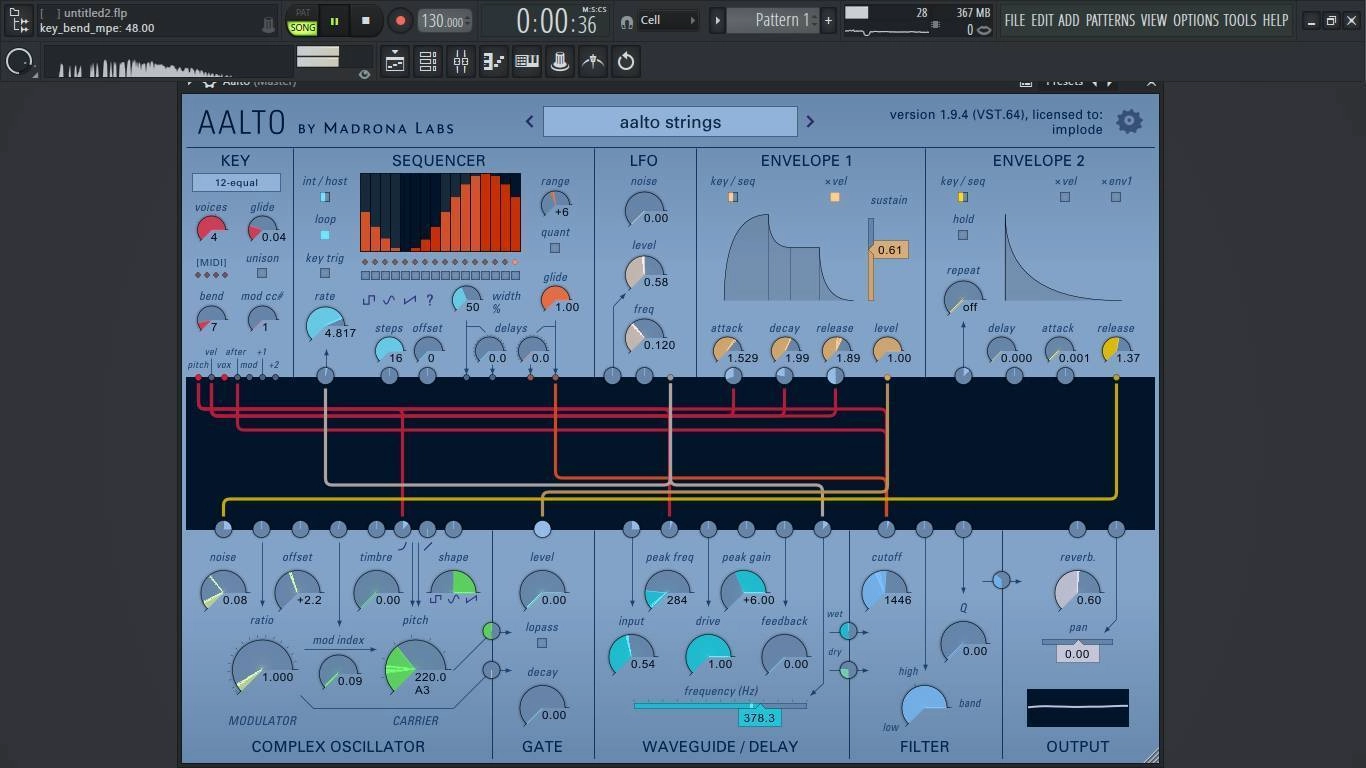Click the browser/pattern tree icon at top-left
1366x768 pixels.
pos(19,20)
